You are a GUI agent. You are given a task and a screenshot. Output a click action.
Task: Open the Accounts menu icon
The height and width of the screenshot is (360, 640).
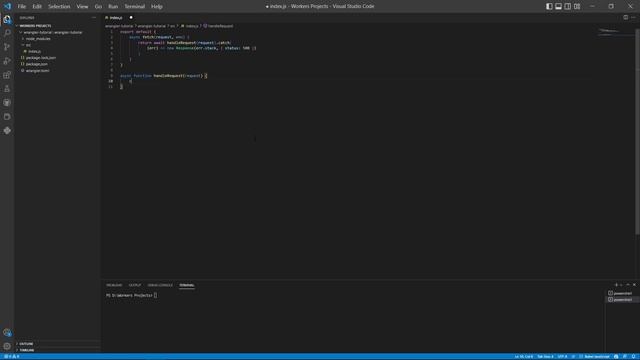click(x=7, y=333)
